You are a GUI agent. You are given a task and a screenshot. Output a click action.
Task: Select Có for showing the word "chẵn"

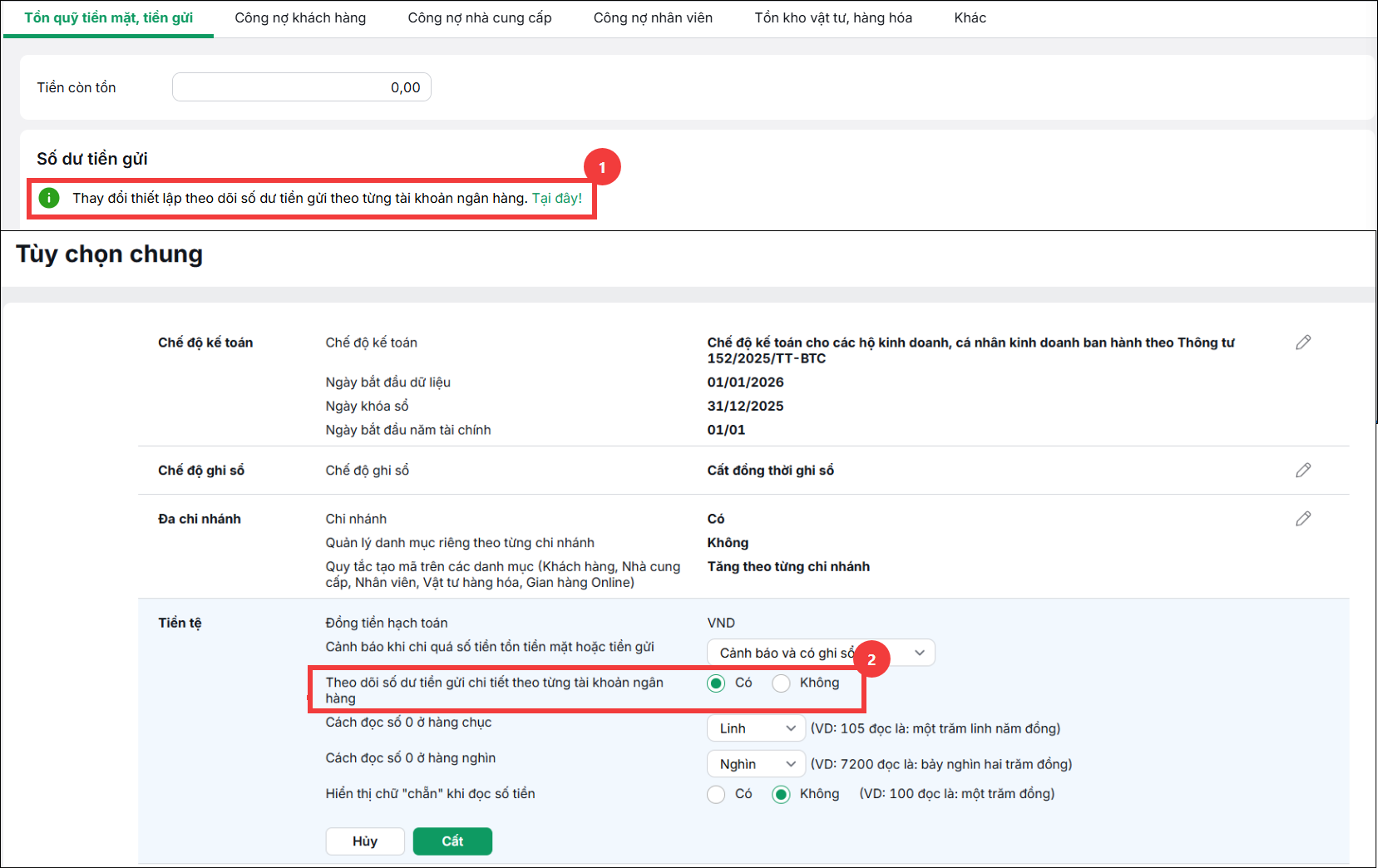pyautogui.click(x=716, y=794)
